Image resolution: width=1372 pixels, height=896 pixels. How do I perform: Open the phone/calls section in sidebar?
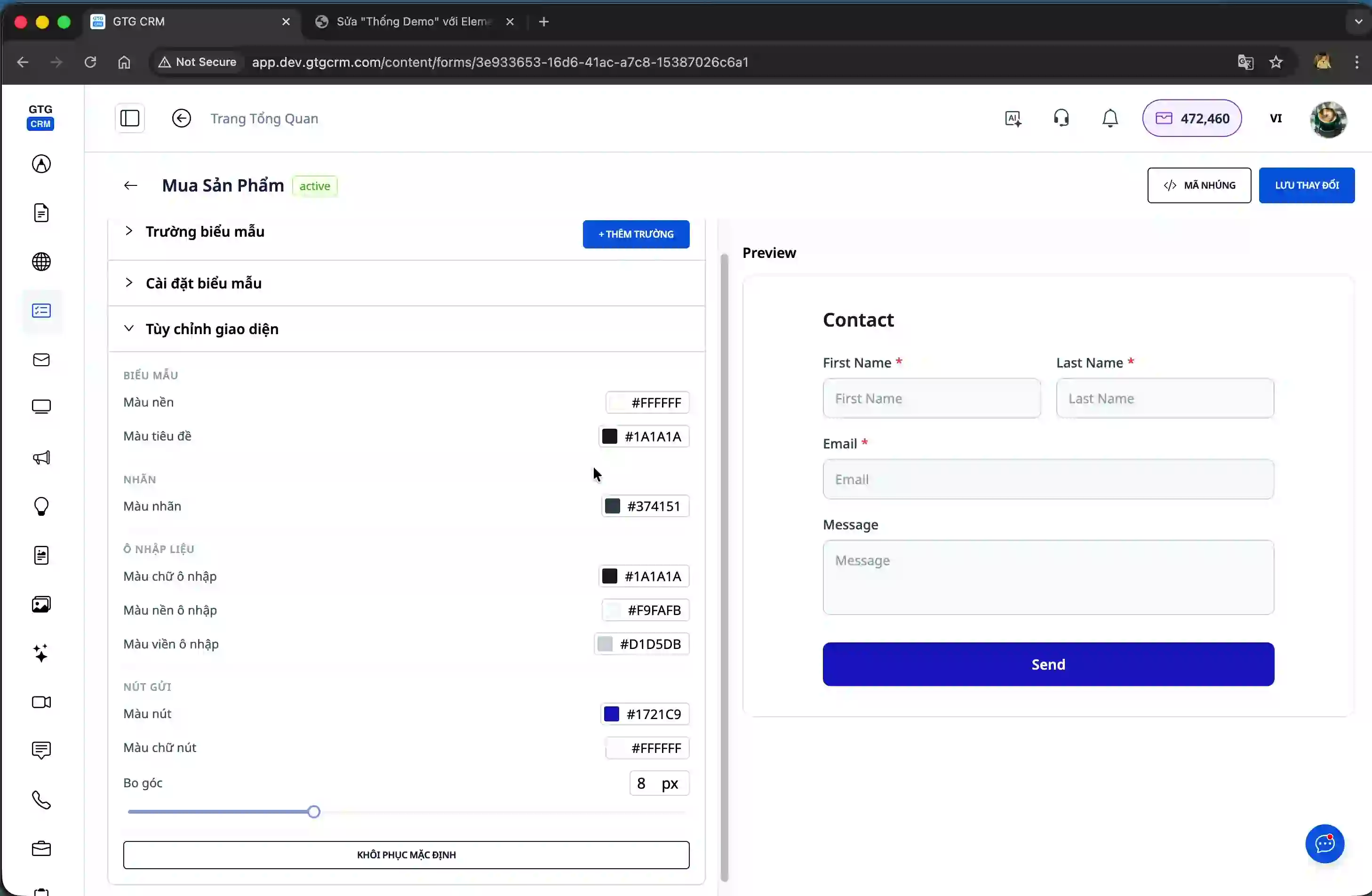click(41, 800)
